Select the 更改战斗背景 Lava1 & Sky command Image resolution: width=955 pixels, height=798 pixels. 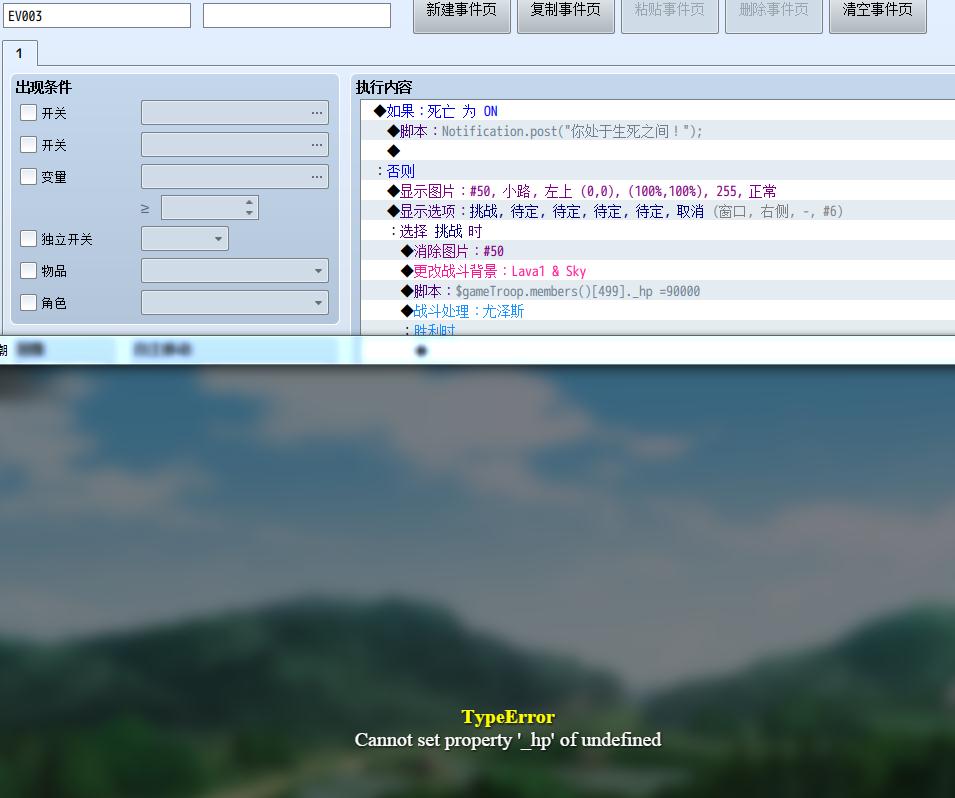point(658,271)
